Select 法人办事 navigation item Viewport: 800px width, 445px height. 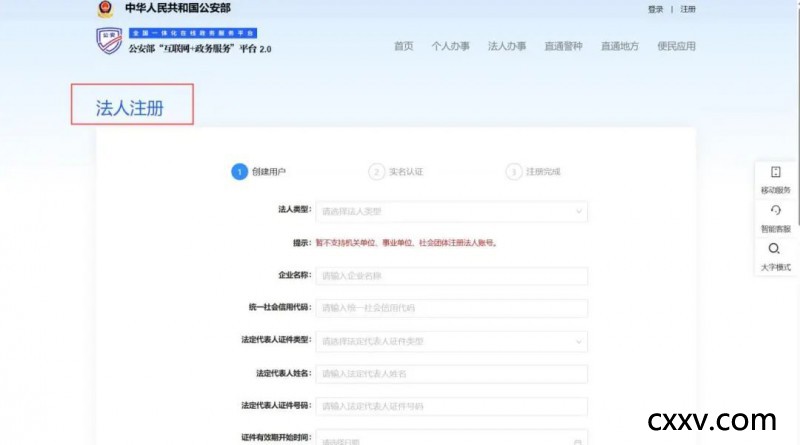coord(506,46)
